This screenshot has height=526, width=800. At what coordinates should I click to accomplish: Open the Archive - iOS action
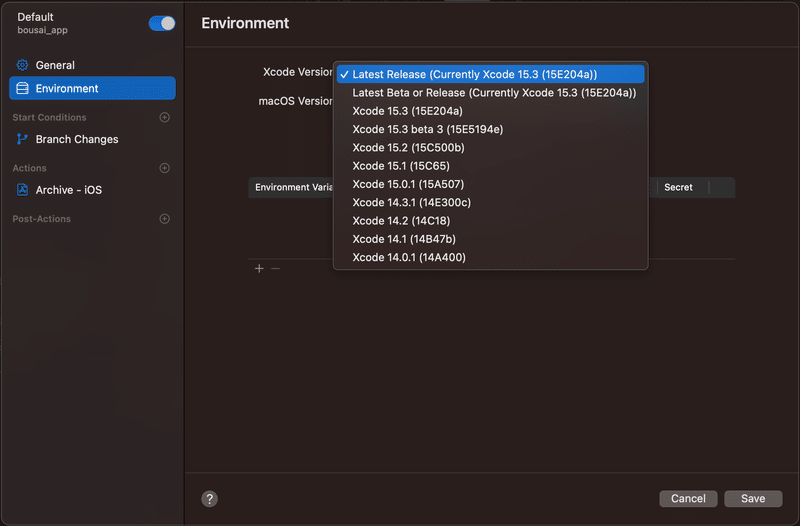[68, 190]
